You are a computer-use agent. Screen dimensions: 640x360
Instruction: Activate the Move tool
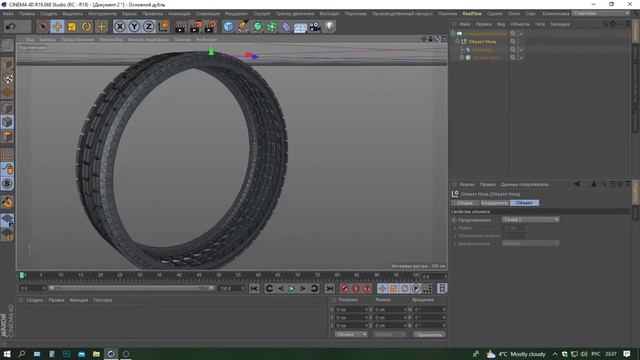pyautogui.click(x=57, y=27)
